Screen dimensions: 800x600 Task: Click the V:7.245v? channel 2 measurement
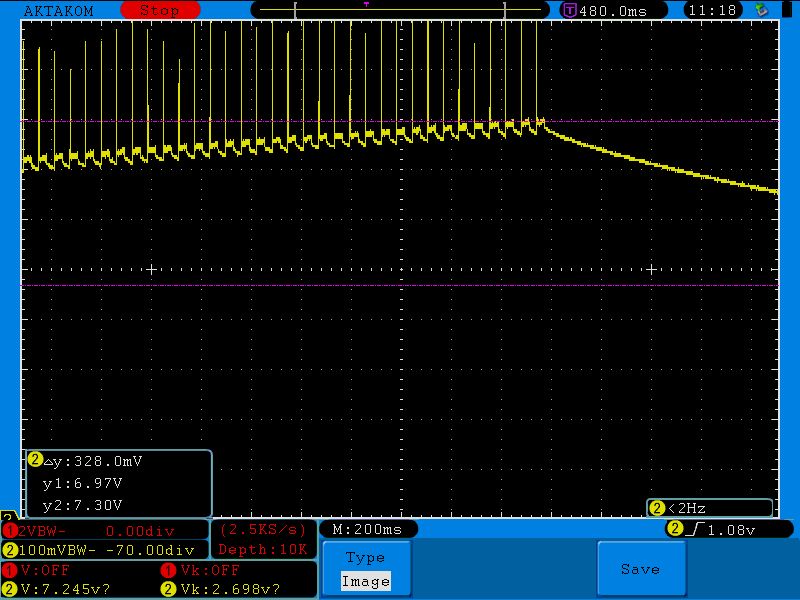click(x=65, y=589)
